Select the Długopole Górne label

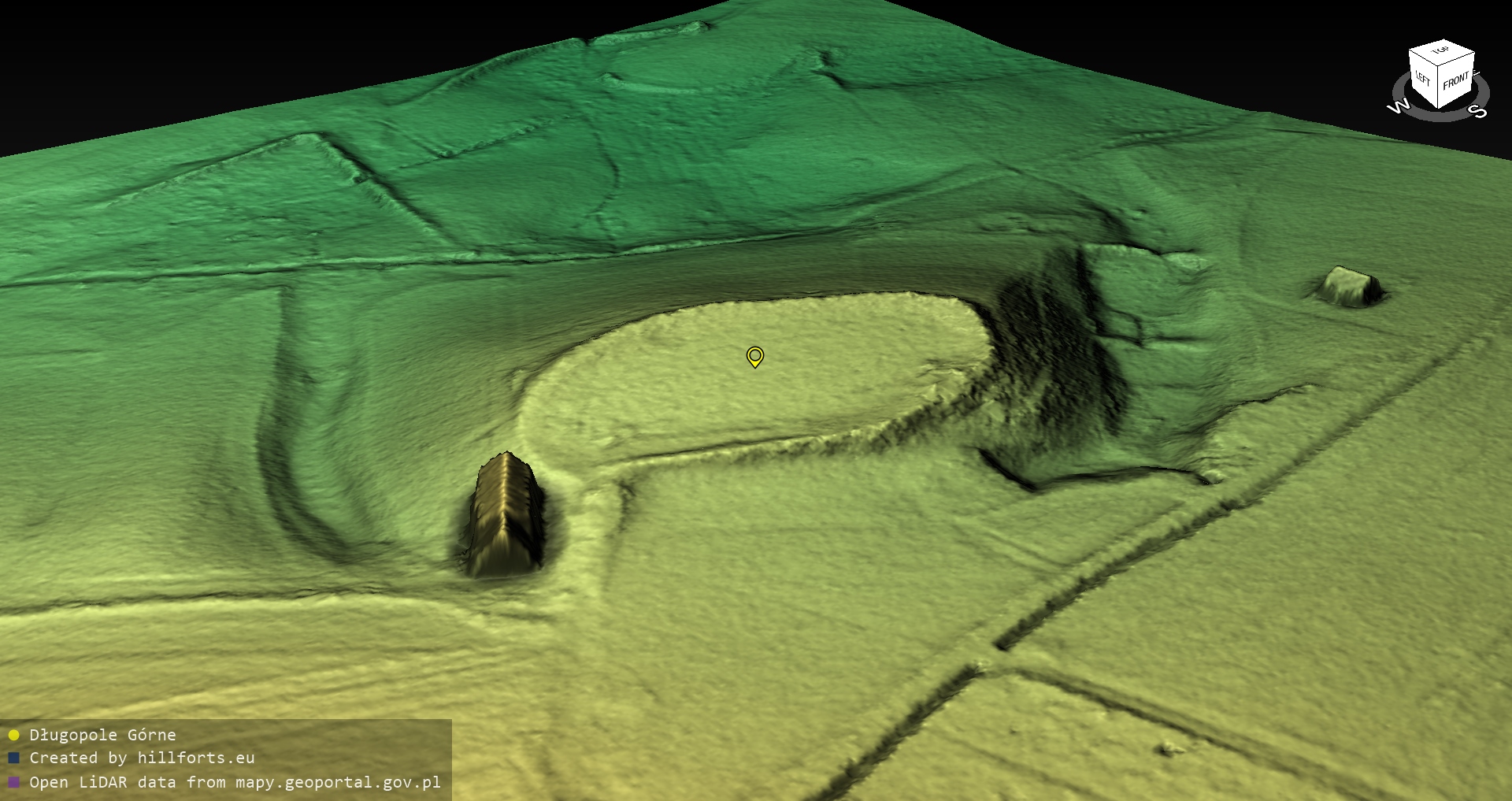coord(102,735)
